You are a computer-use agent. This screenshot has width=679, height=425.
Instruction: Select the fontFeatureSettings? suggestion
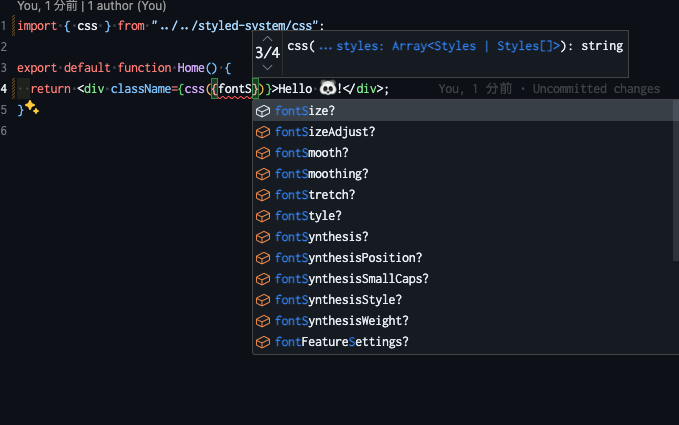click(x=463, y=342)
